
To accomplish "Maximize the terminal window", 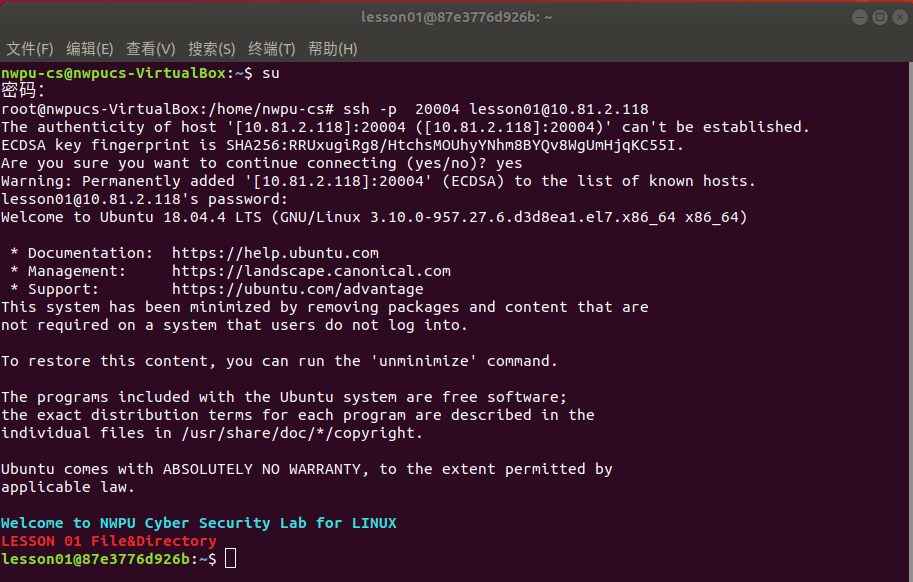I will click(880, 17).
